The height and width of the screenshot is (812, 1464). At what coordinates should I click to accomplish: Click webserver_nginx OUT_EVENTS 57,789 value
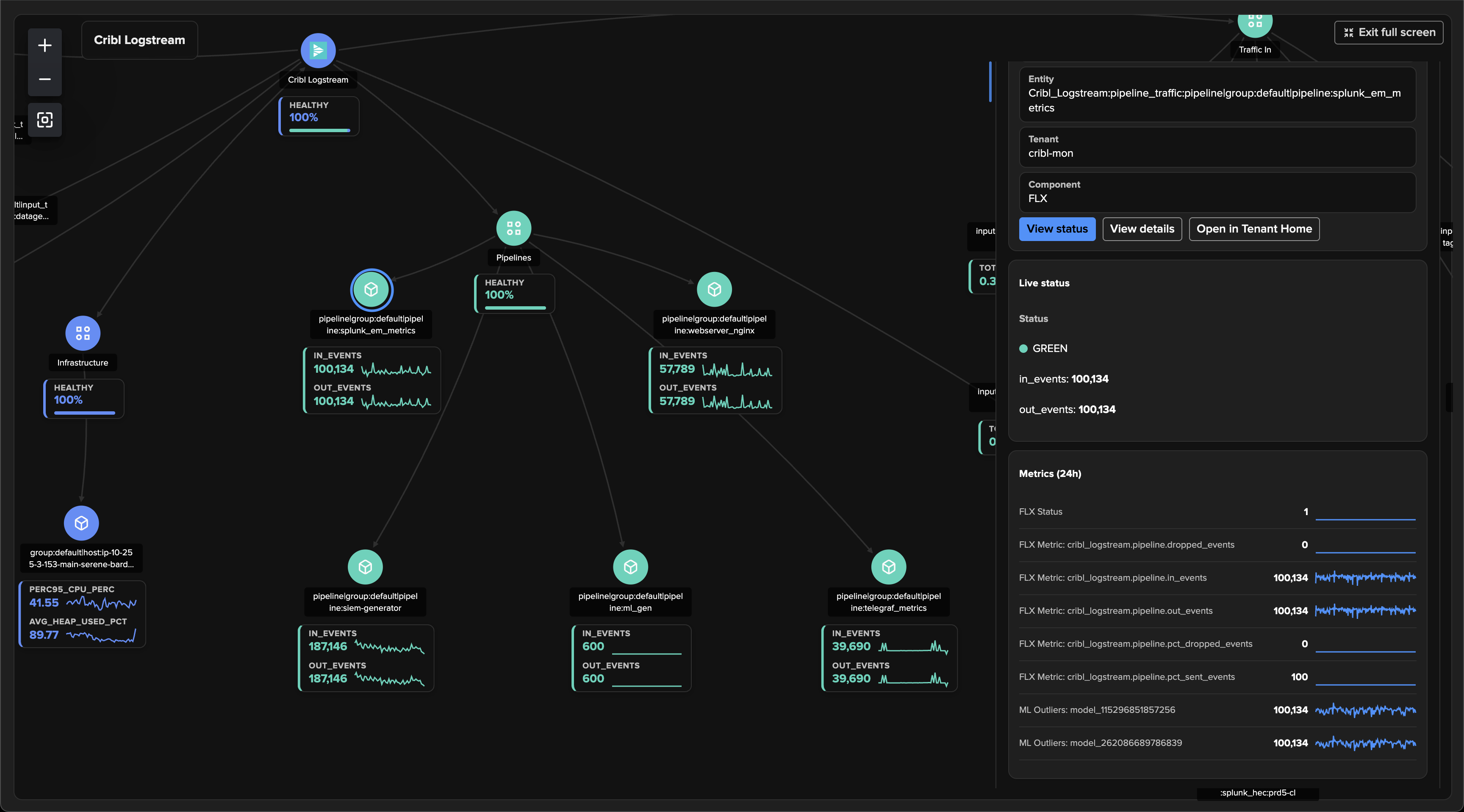click(677, 401)
